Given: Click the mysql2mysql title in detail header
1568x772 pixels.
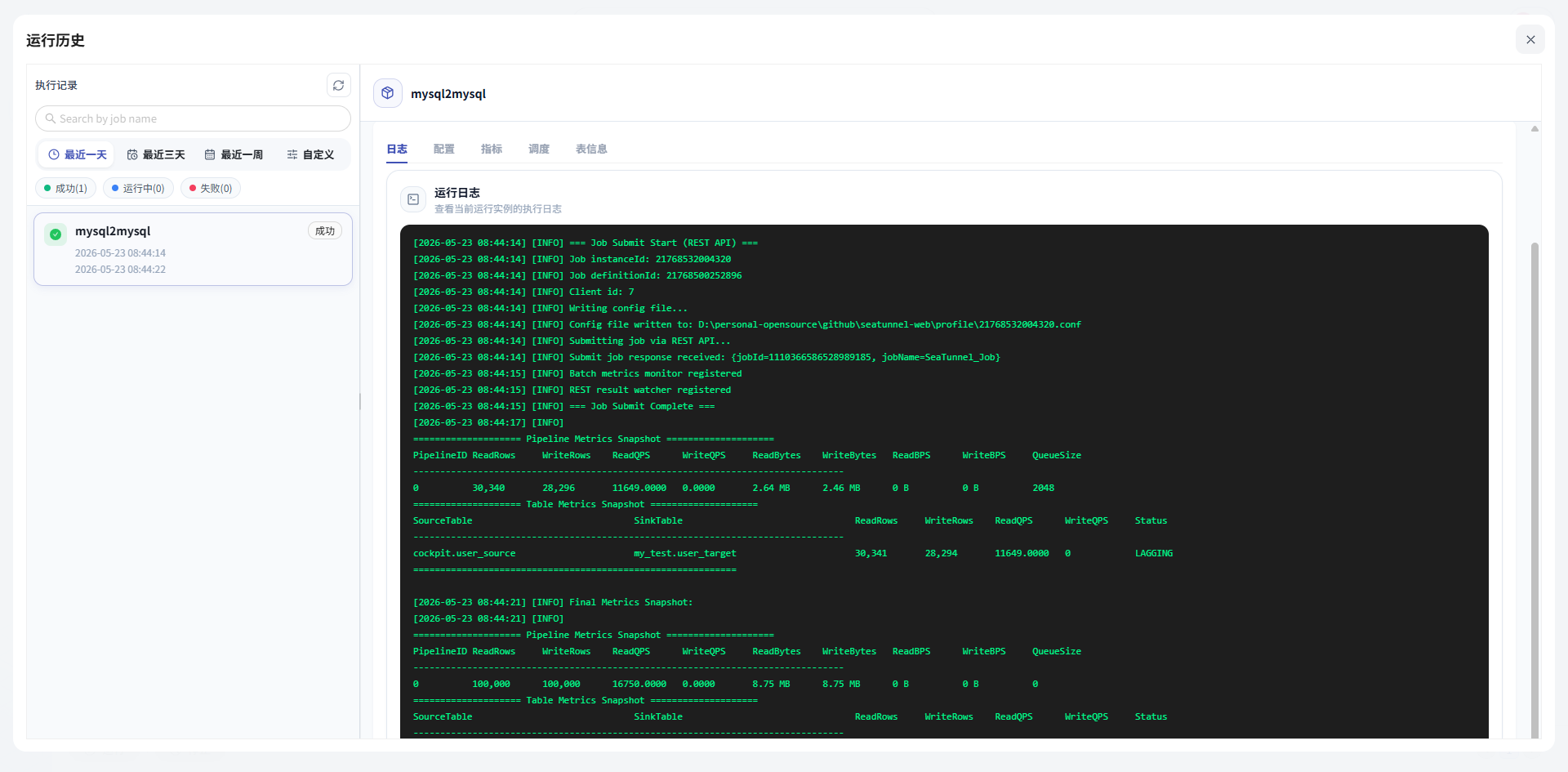Looking at the screenshot, I should point(448,93).
